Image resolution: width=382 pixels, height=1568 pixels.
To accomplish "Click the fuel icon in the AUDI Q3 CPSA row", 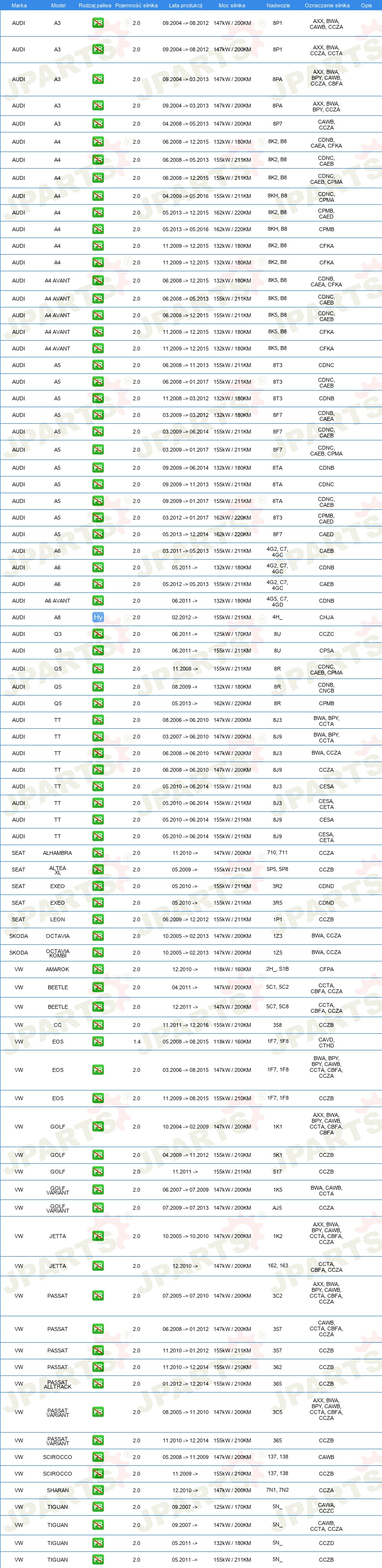I will [x=98, y=651].
